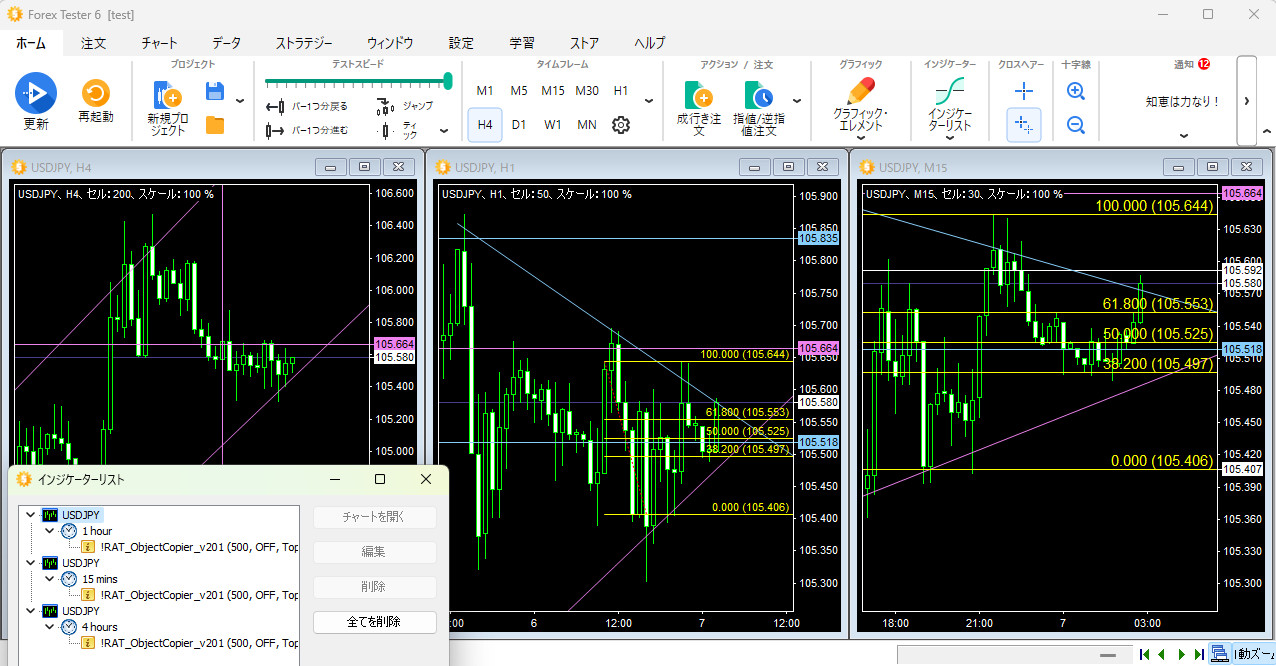This screenshot has width=1276, height=666.
Task: Step back one bar with バー1つ分戻る
Action: tap(307, 106)
